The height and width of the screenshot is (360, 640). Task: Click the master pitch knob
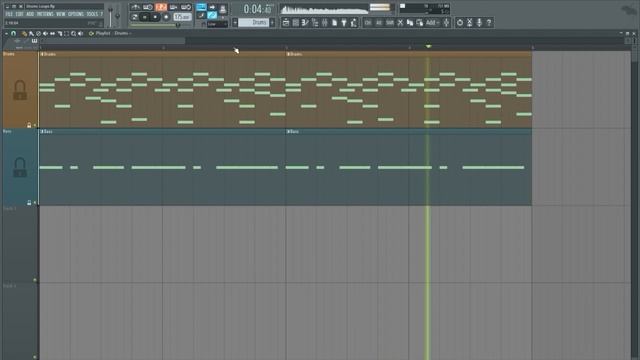coord(118,16)
